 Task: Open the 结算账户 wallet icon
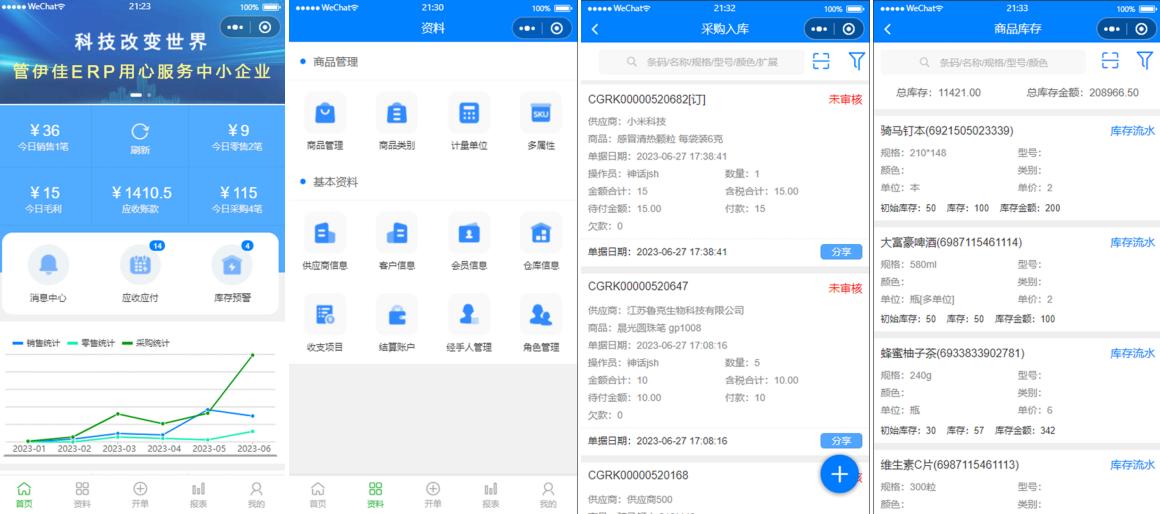click(x=396, y=315)
